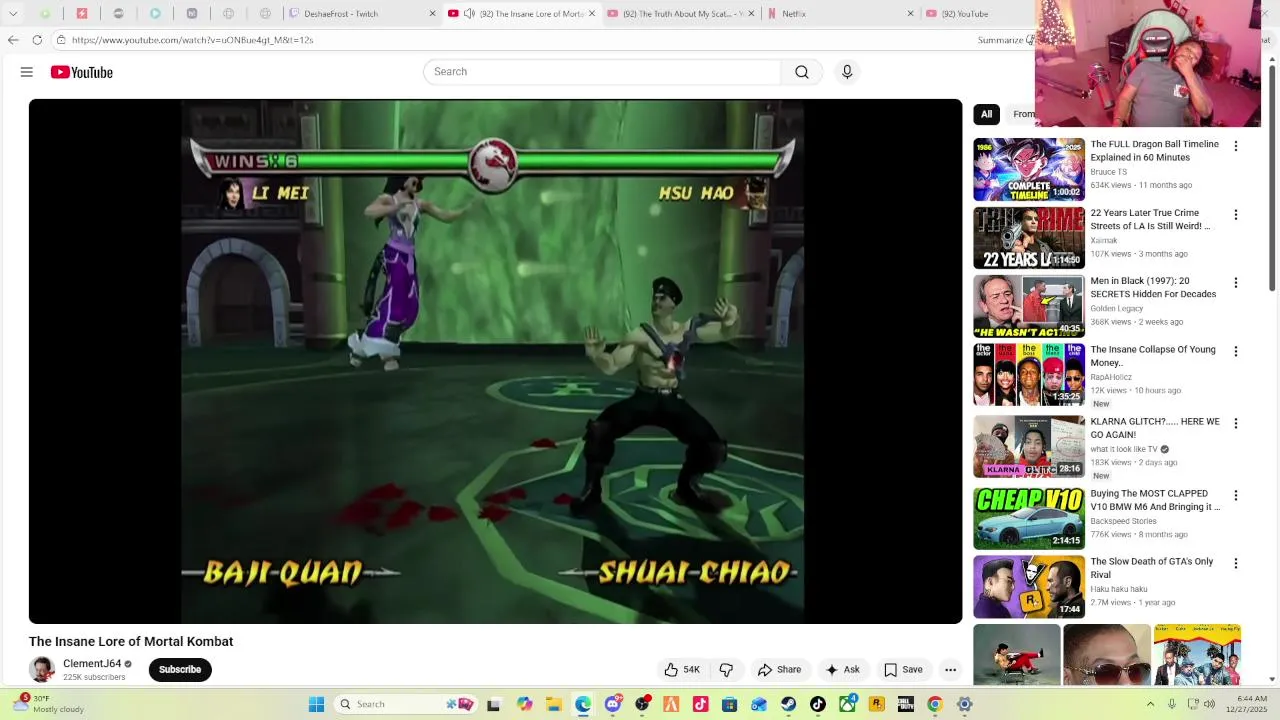Show hidden system tray icons
Image resolution: width=1280 pixels, height=720 pixels.
pos(1150,704)
